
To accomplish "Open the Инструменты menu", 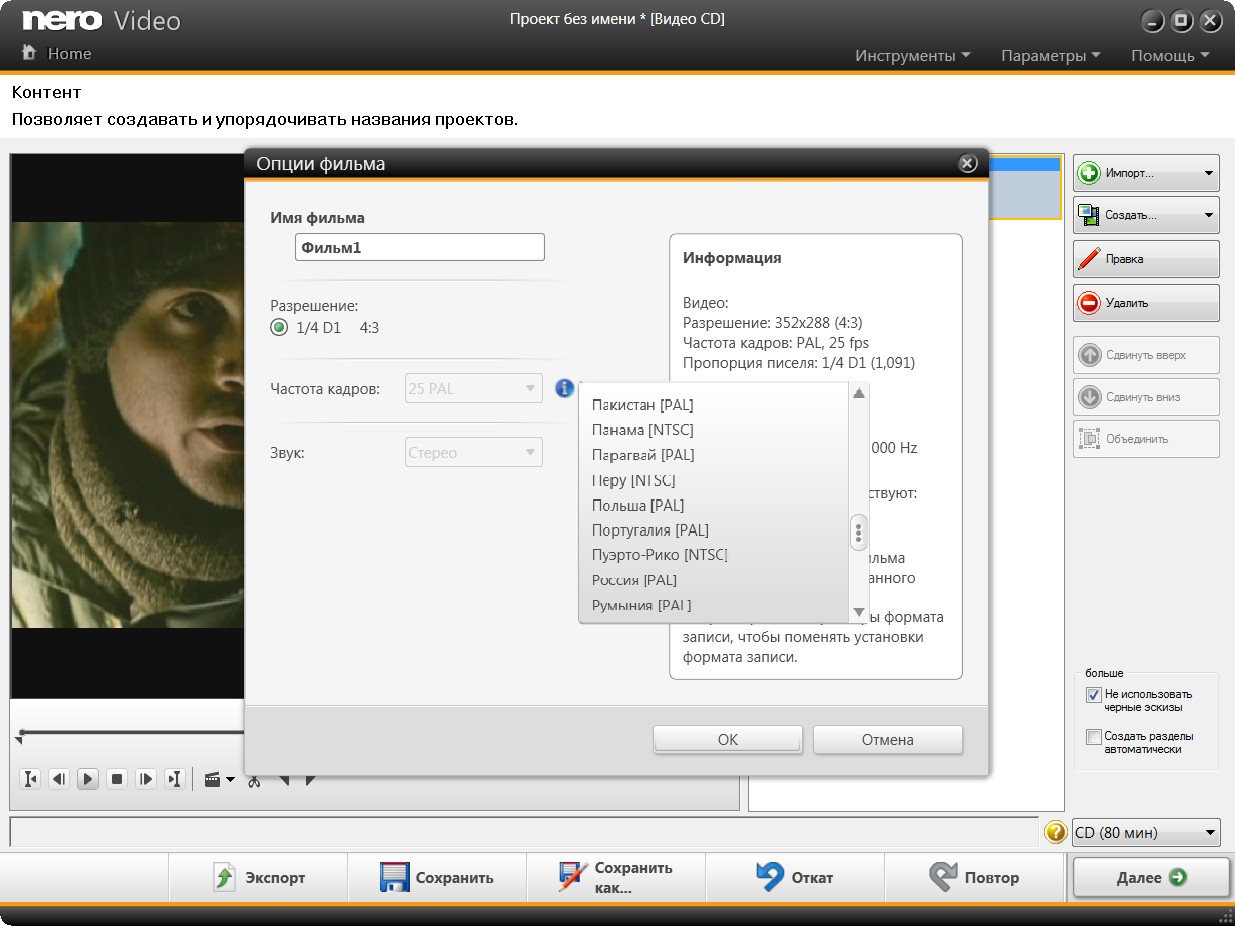I will pos(912,56).
